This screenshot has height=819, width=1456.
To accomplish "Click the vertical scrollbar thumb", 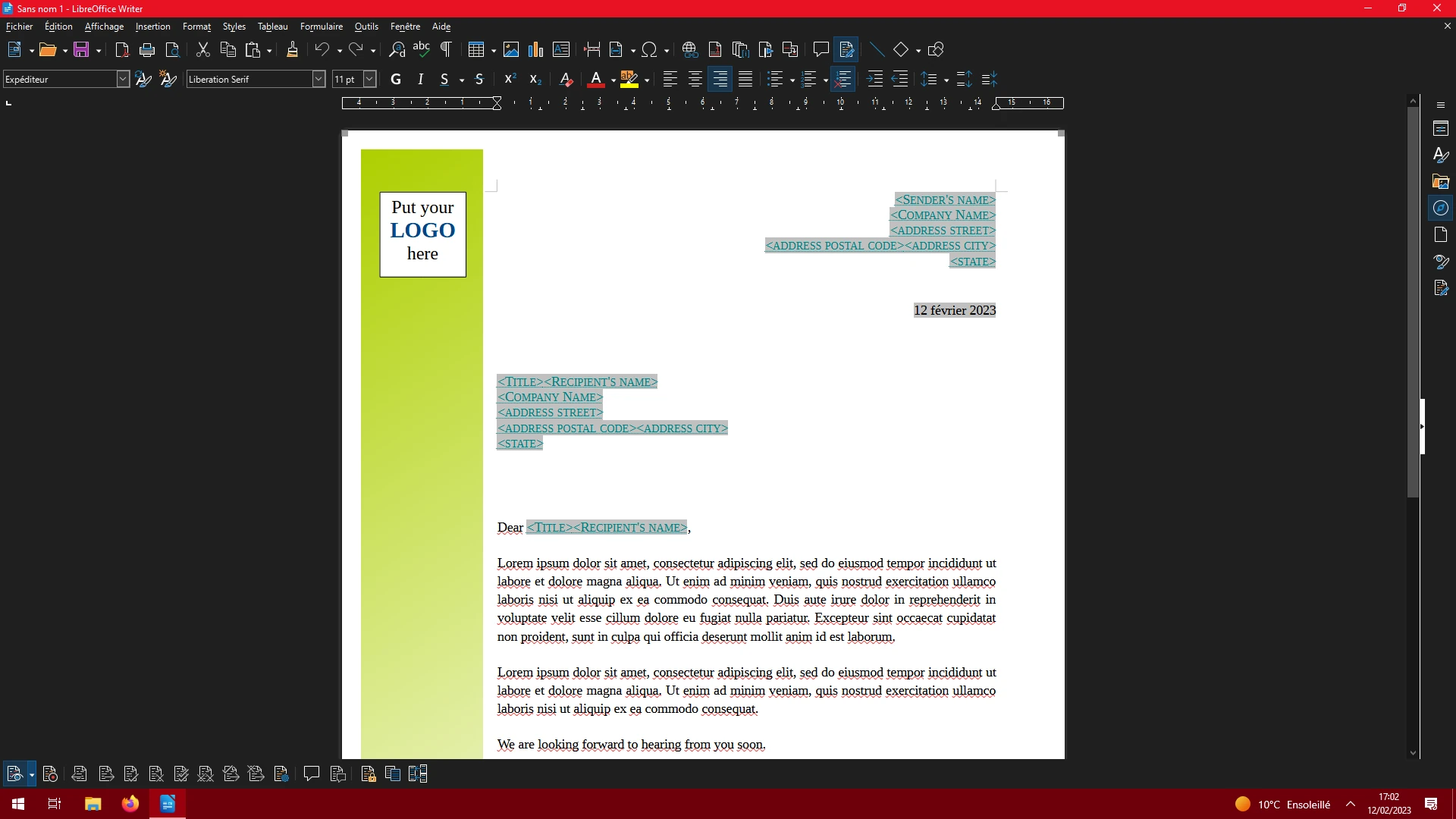I will point(1413,302).
